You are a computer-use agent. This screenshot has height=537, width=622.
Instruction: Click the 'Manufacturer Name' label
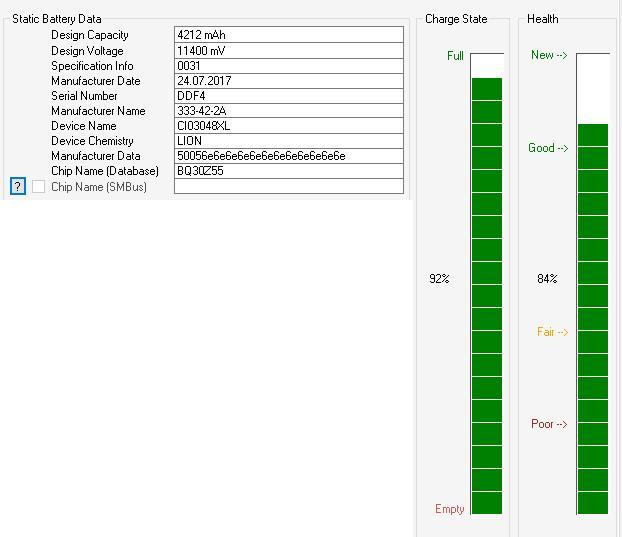pyautogui.click(x=98, y=111)
